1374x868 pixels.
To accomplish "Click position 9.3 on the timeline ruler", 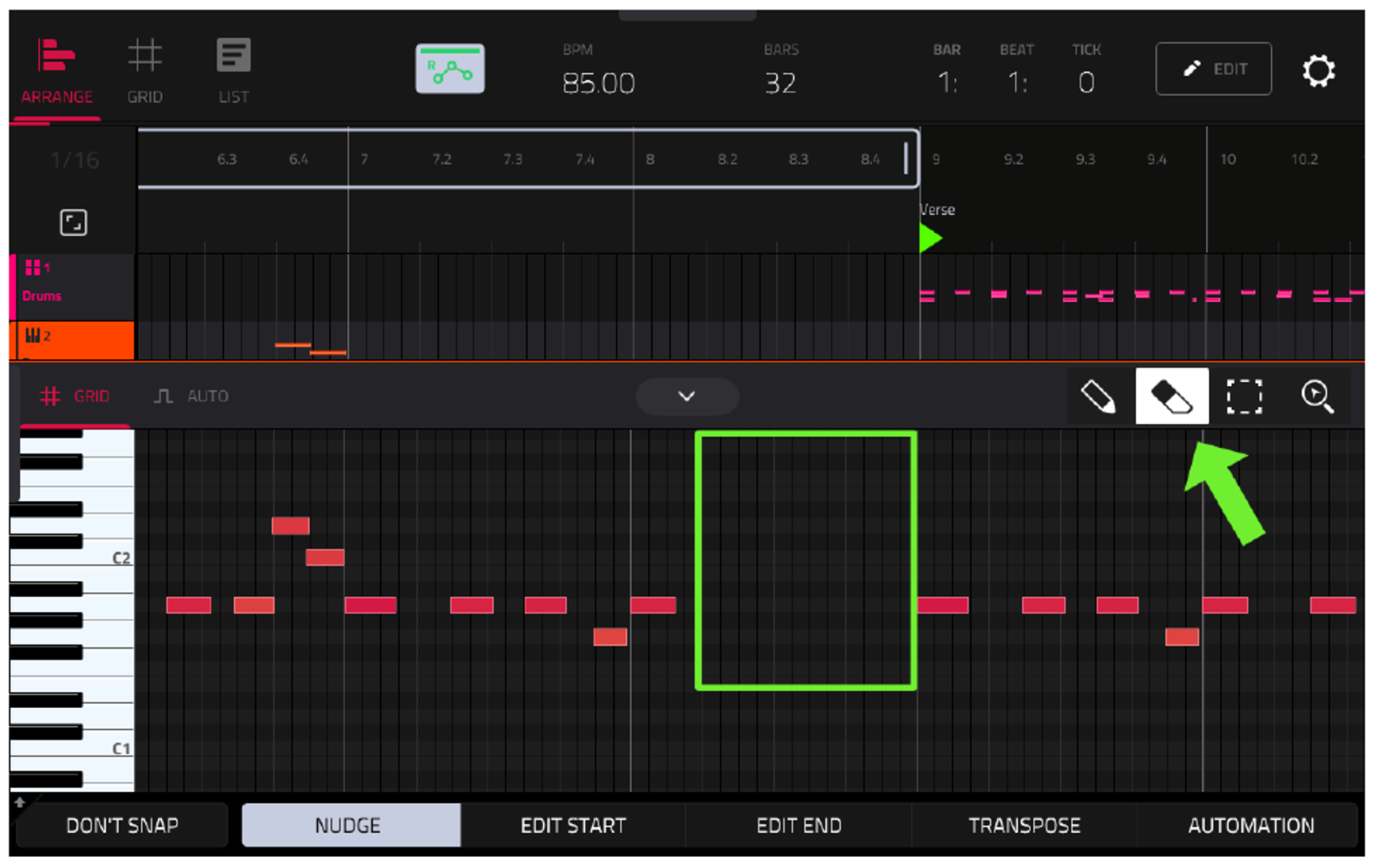I will point(1085,159).
